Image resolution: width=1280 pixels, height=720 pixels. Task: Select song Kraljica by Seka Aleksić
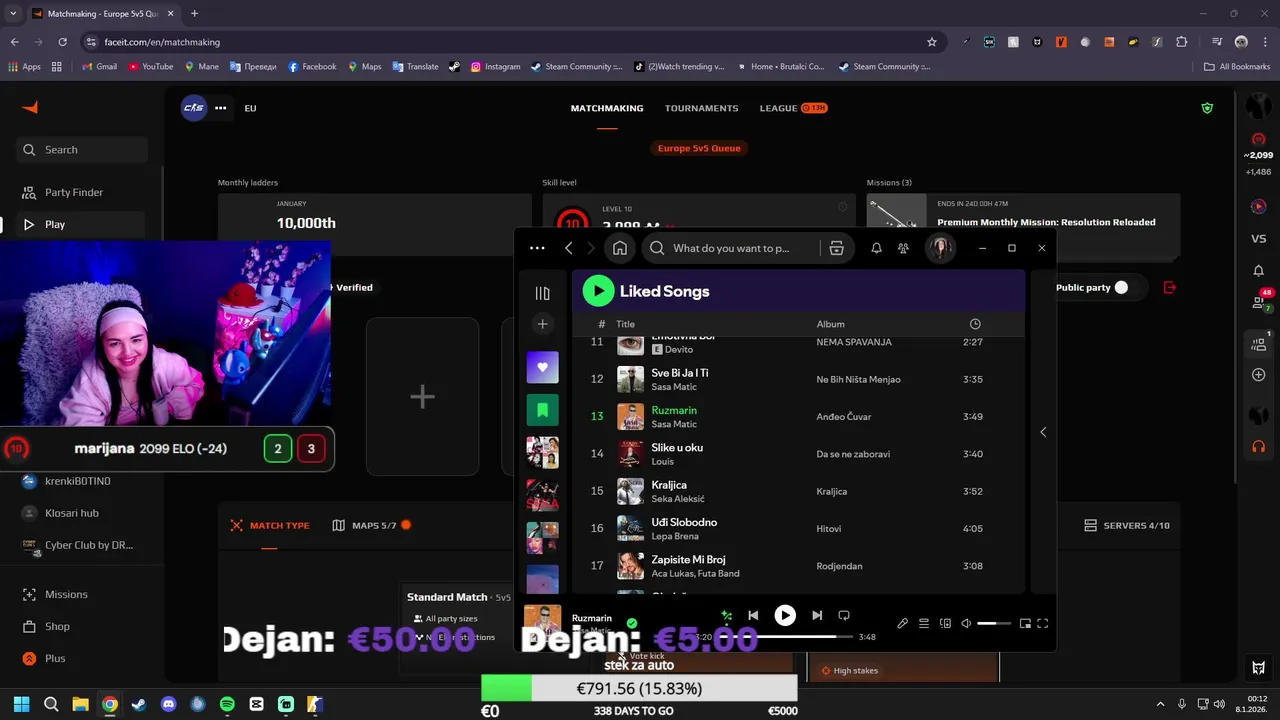(x=799, y=491)
